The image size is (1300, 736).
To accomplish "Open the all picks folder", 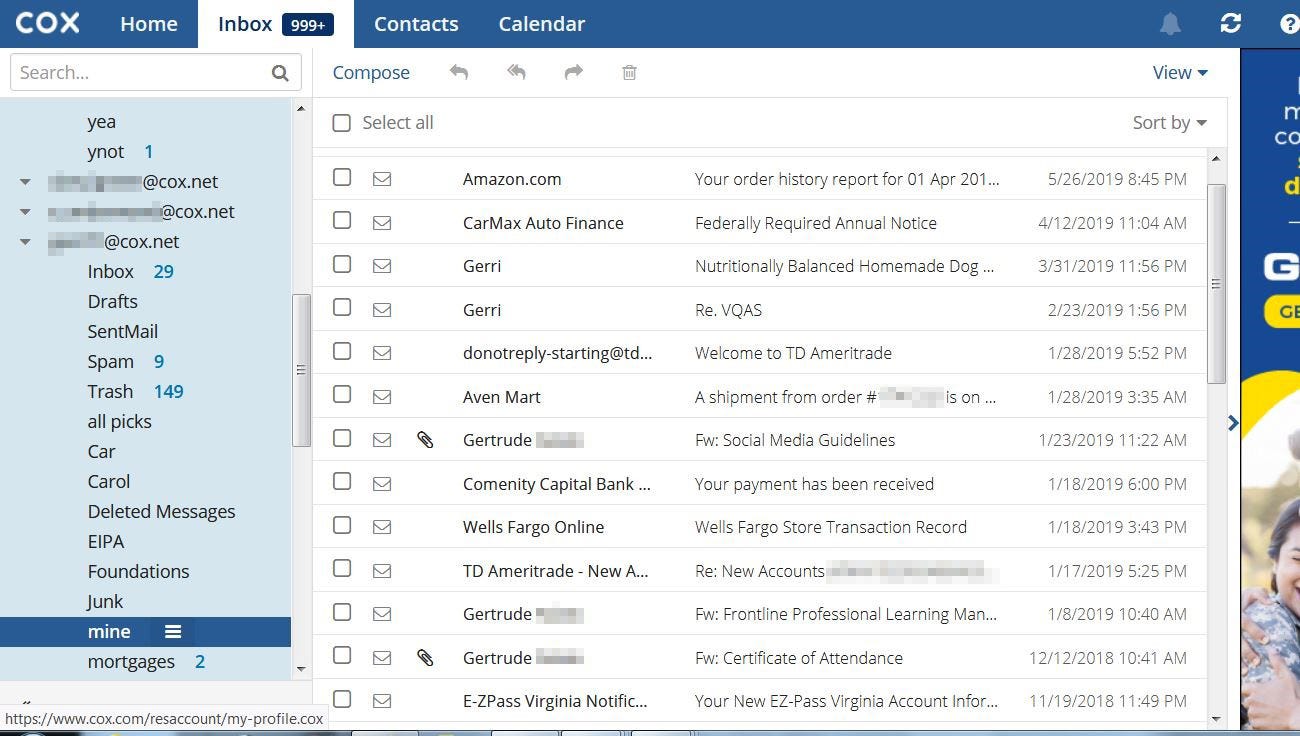I will pyautogui.click(x=119, y=421).
